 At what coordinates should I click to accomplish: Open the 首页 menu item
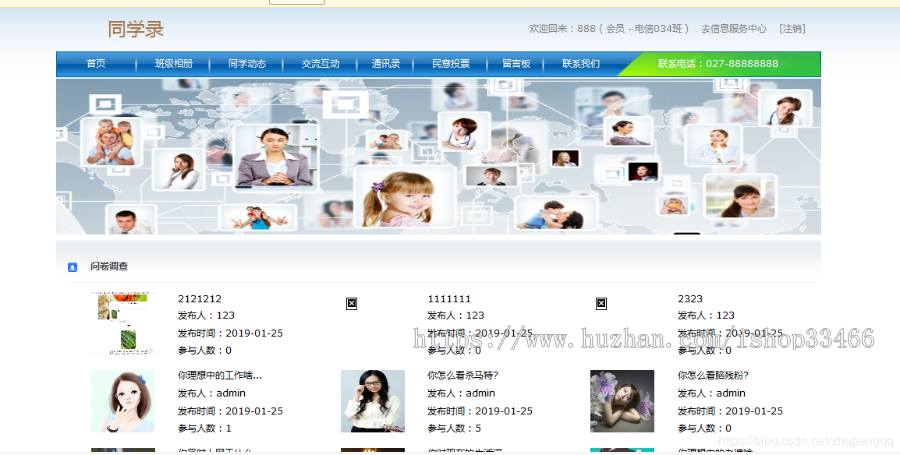(96, 64)
